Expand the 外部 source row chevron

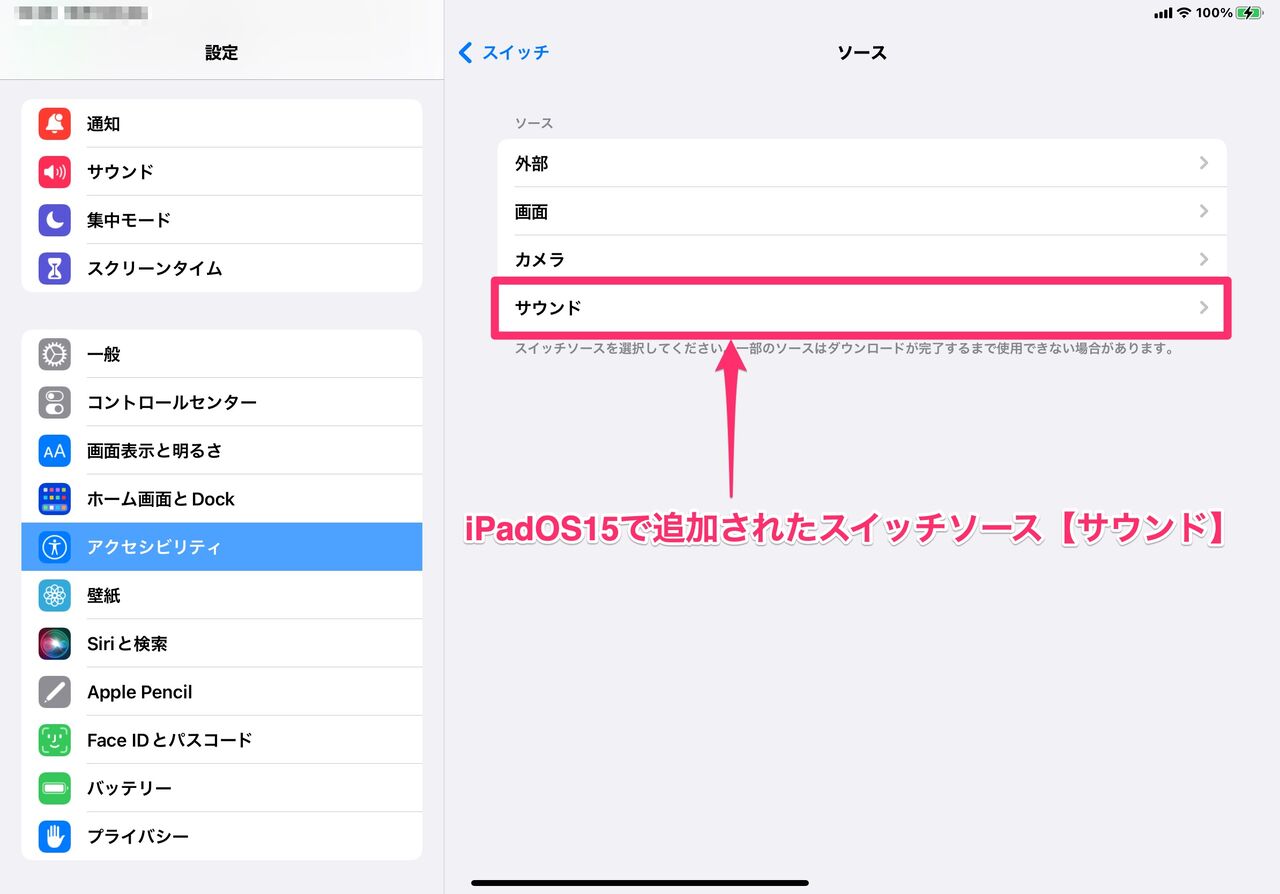pos(1204,163)
